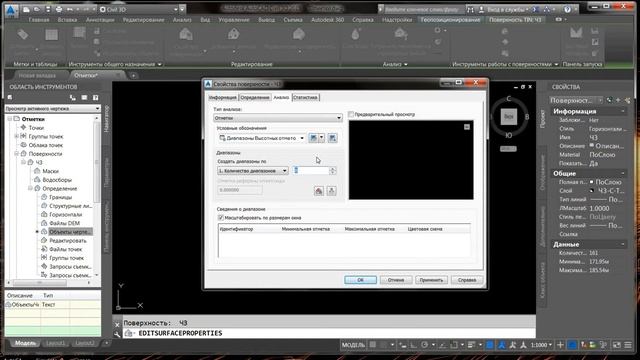The width and height of the screenshot is (640, 360).
Task: Click the legend style edit icon
Action: (x=313, y=138)
